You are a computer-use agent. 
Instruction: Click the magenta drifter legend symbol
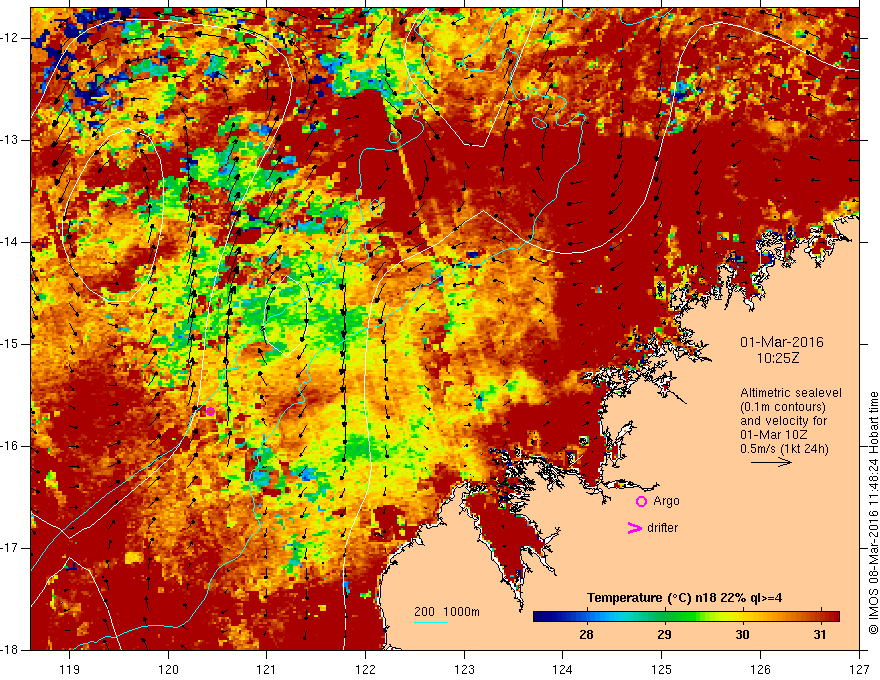(634, 528)
